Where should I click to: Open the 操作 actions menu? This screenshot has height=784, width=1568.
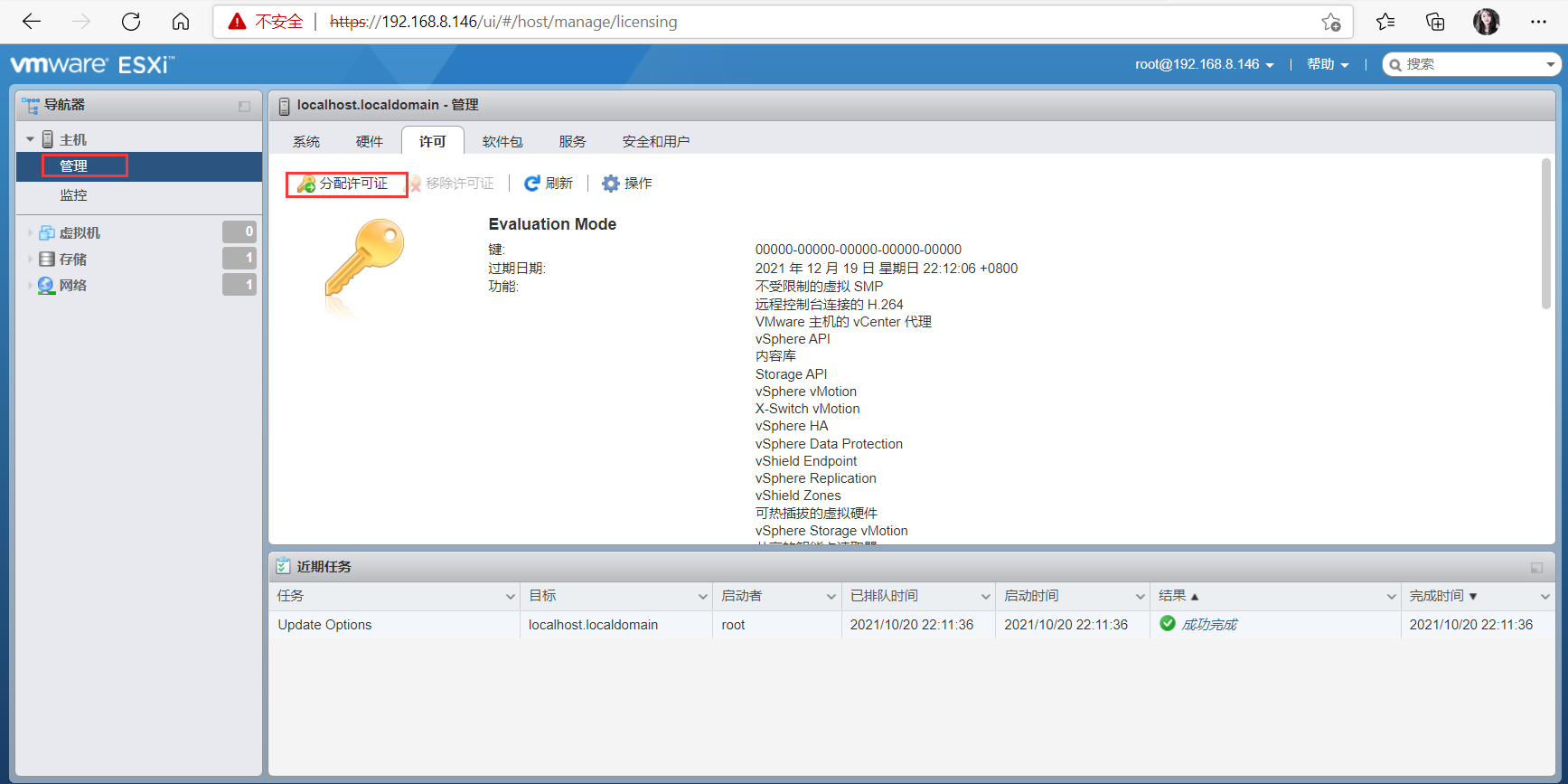click(627, 184)
